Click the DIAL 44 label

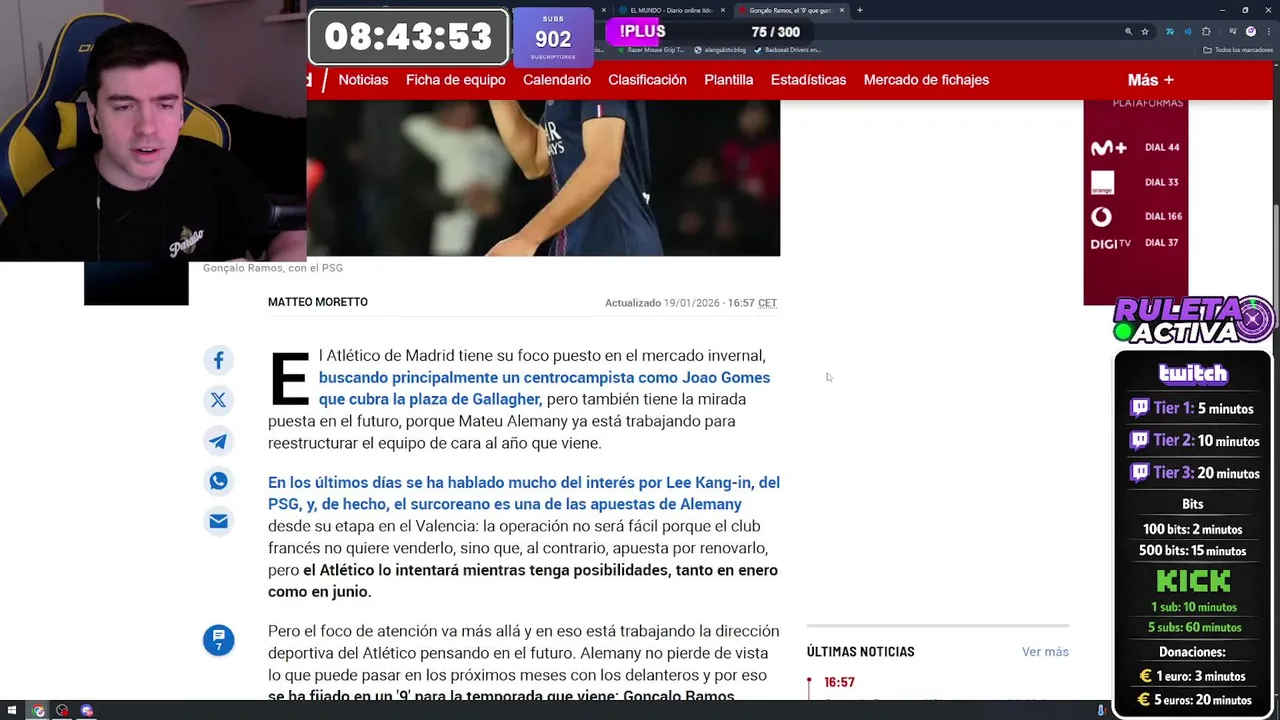pos(1162,148)
